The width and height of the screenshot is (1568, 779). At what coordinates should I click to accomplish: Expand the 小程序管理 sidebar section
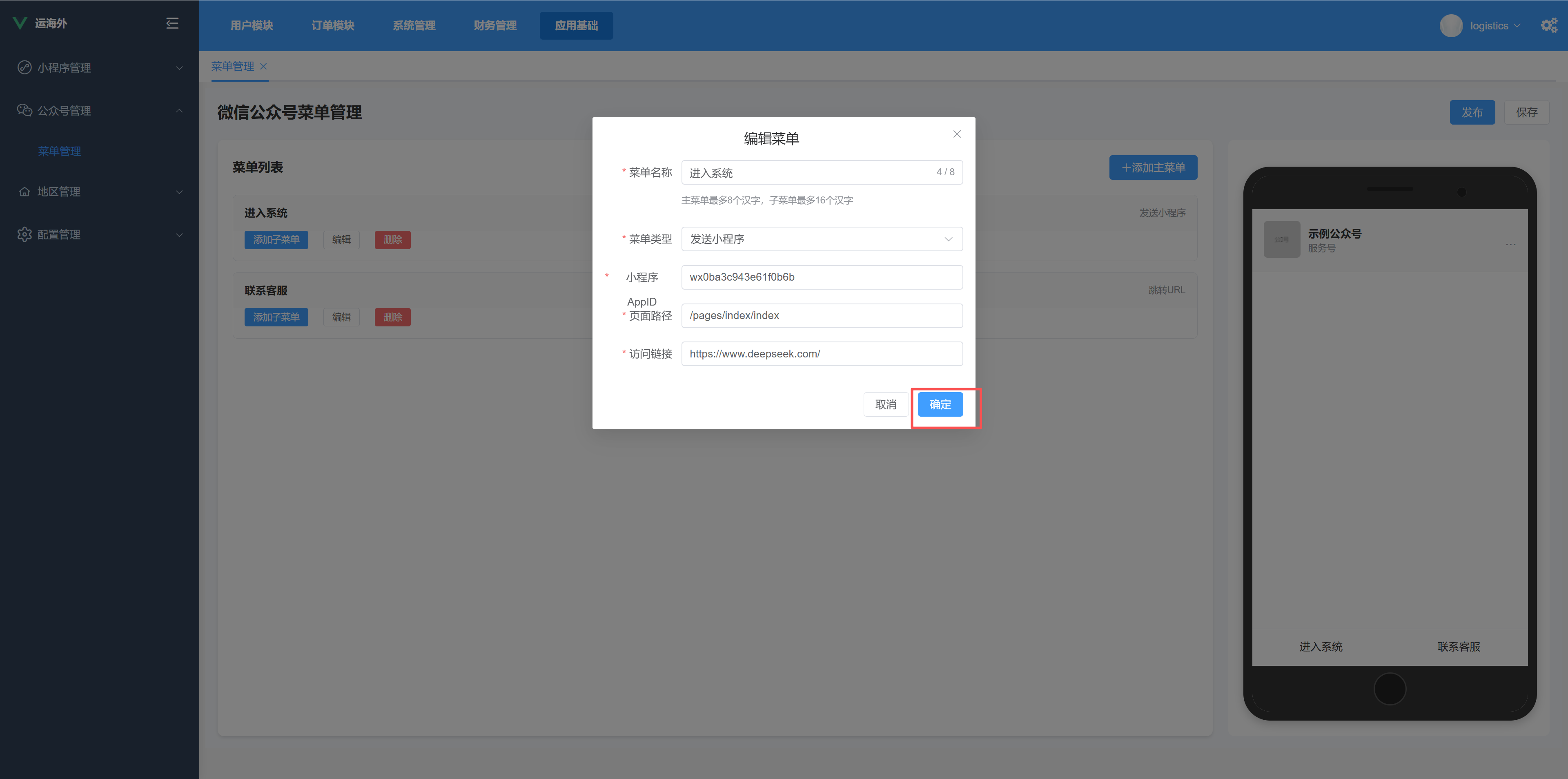click(x=179, y=68)
